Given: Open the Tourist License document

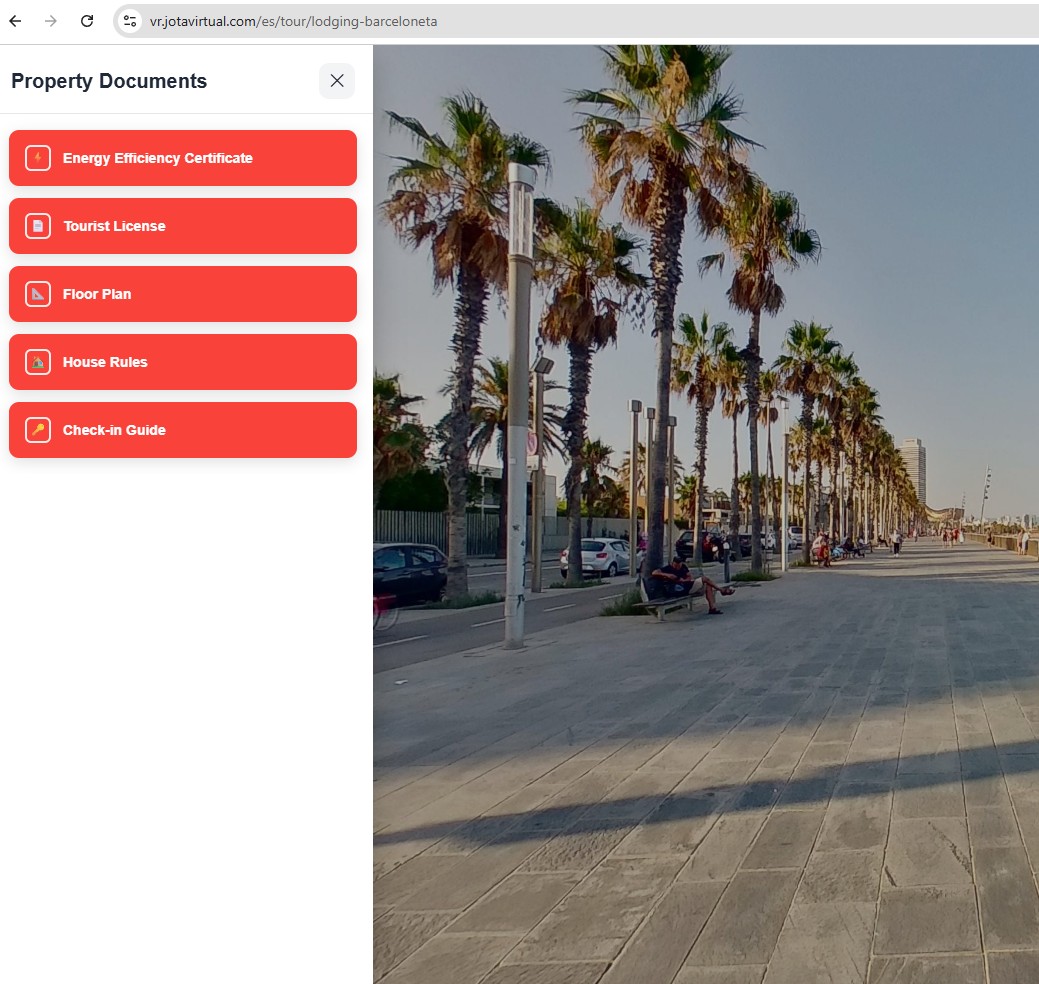Looking at the screenshot, I should point(183,226).
